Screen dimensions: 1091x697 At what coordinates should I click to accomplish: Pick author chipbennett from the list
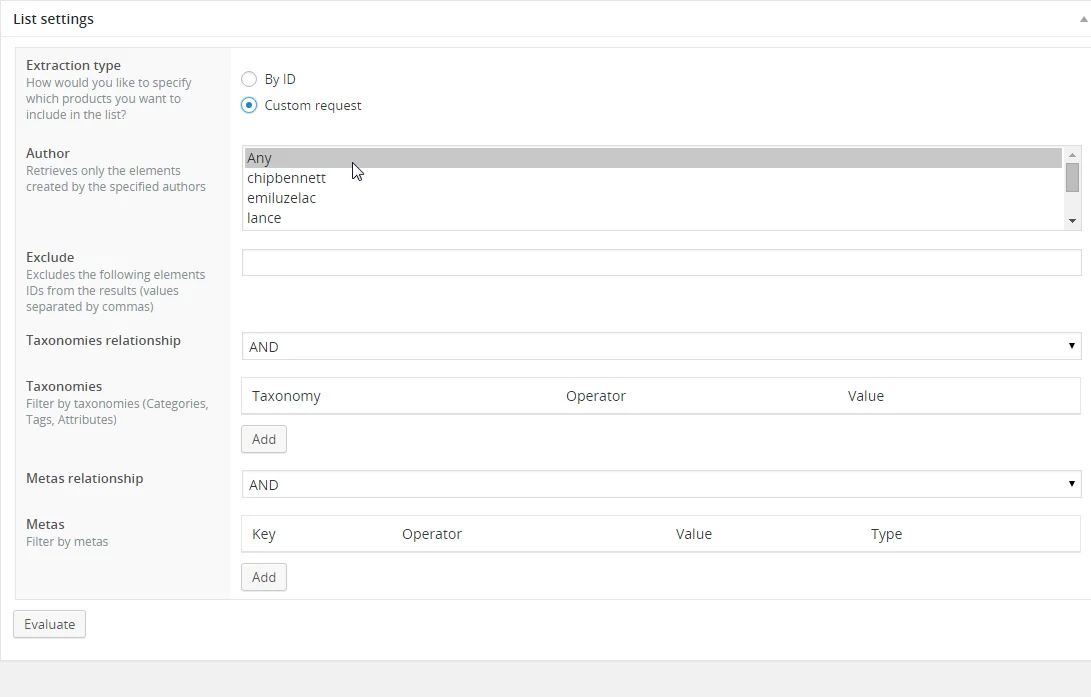[x=286, y=178]
